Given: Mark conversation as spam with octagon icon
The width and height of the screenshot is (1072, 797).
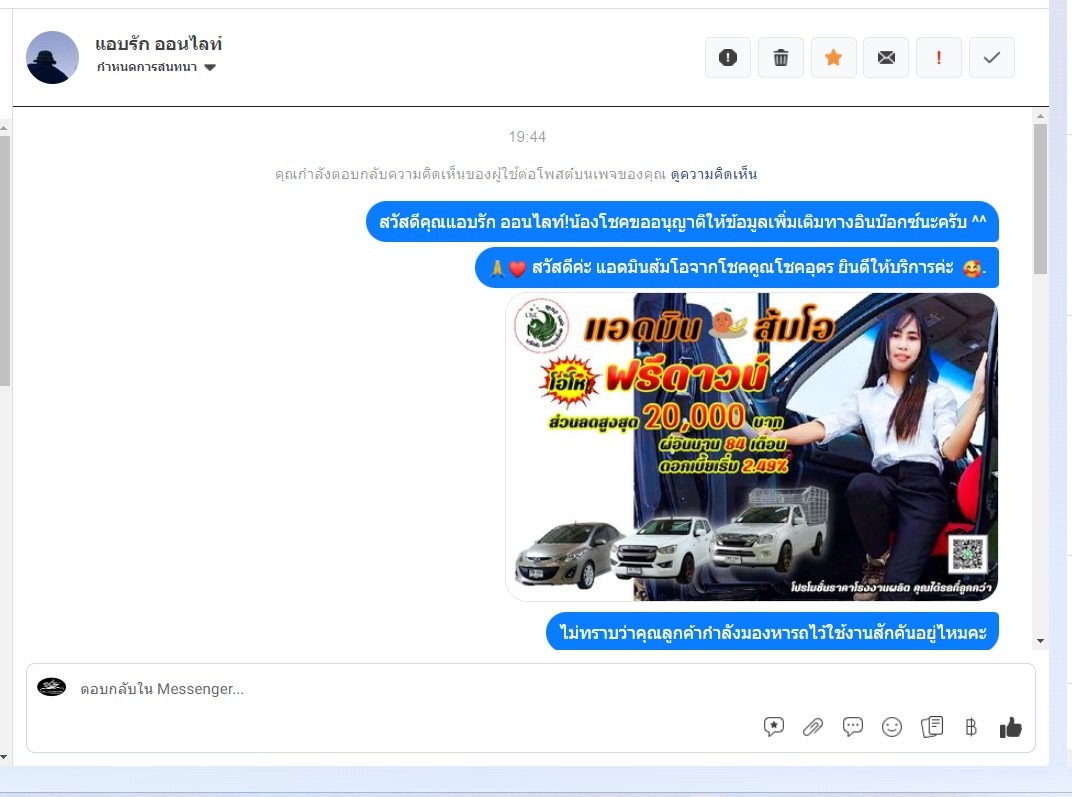Looking at the screenshot, I should [x=728, y=58].
